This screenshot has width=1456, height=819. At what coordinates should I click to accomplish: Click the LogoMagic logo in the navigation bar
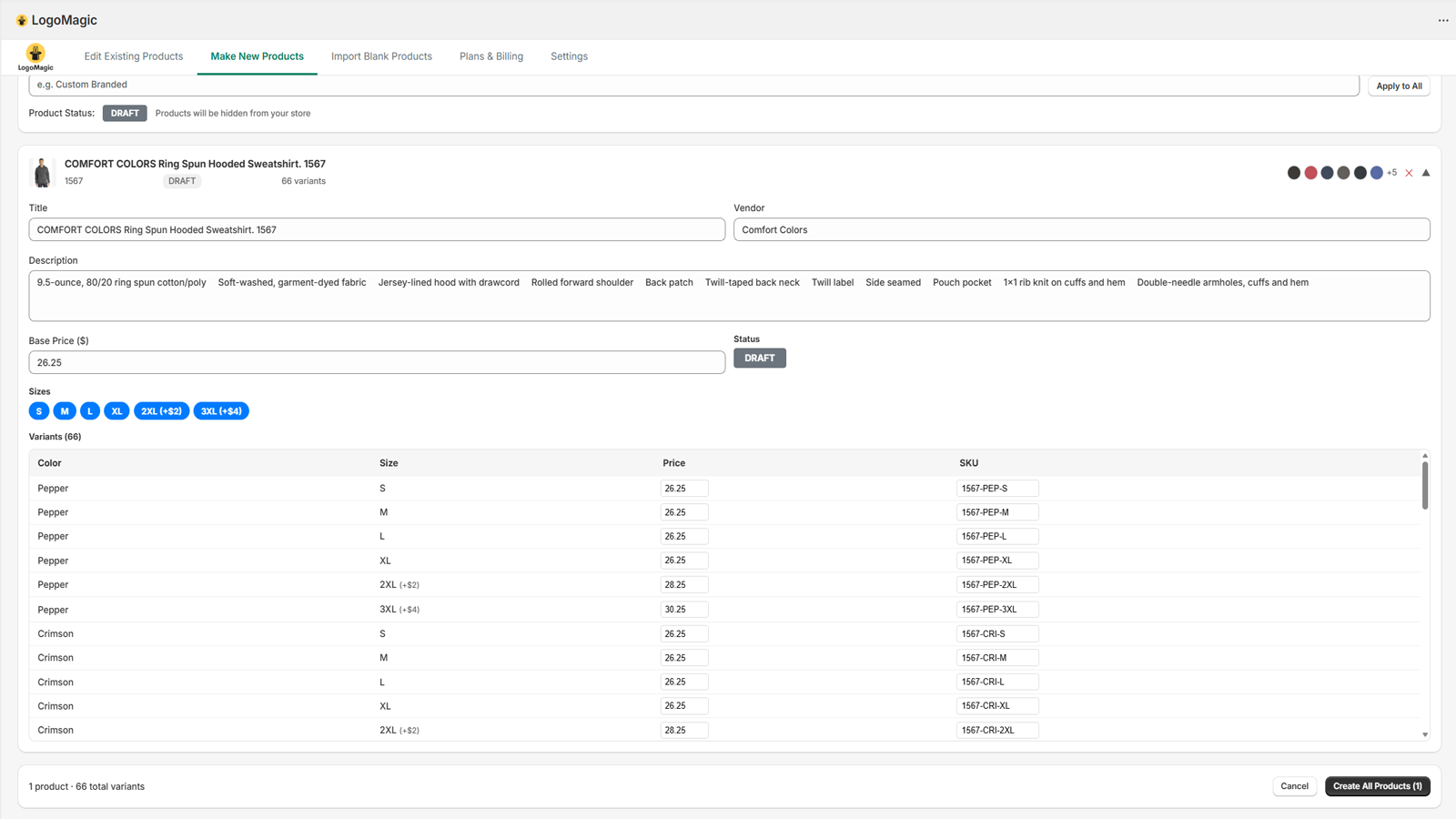pos(35,56)
